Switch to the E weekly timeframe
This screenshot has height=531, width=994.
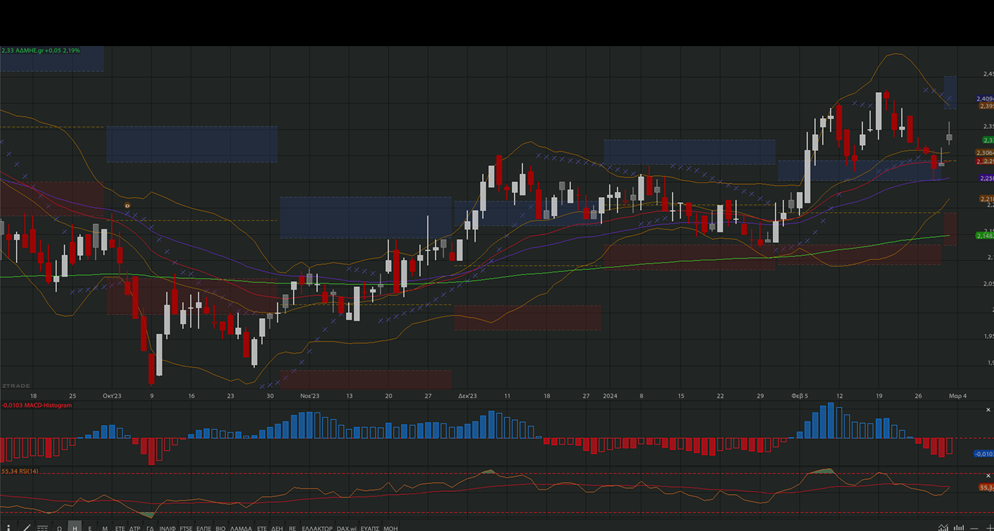tap(90, 528)
